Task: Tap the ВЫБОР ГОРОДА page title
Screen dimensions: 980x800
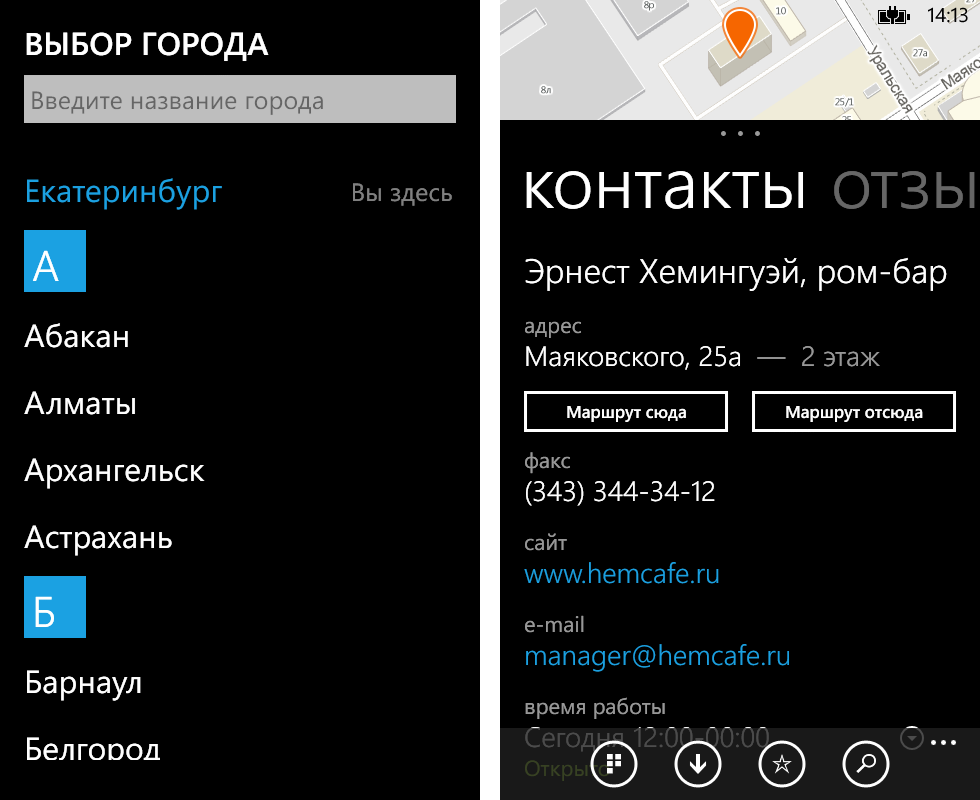Action: coord(147,44)
